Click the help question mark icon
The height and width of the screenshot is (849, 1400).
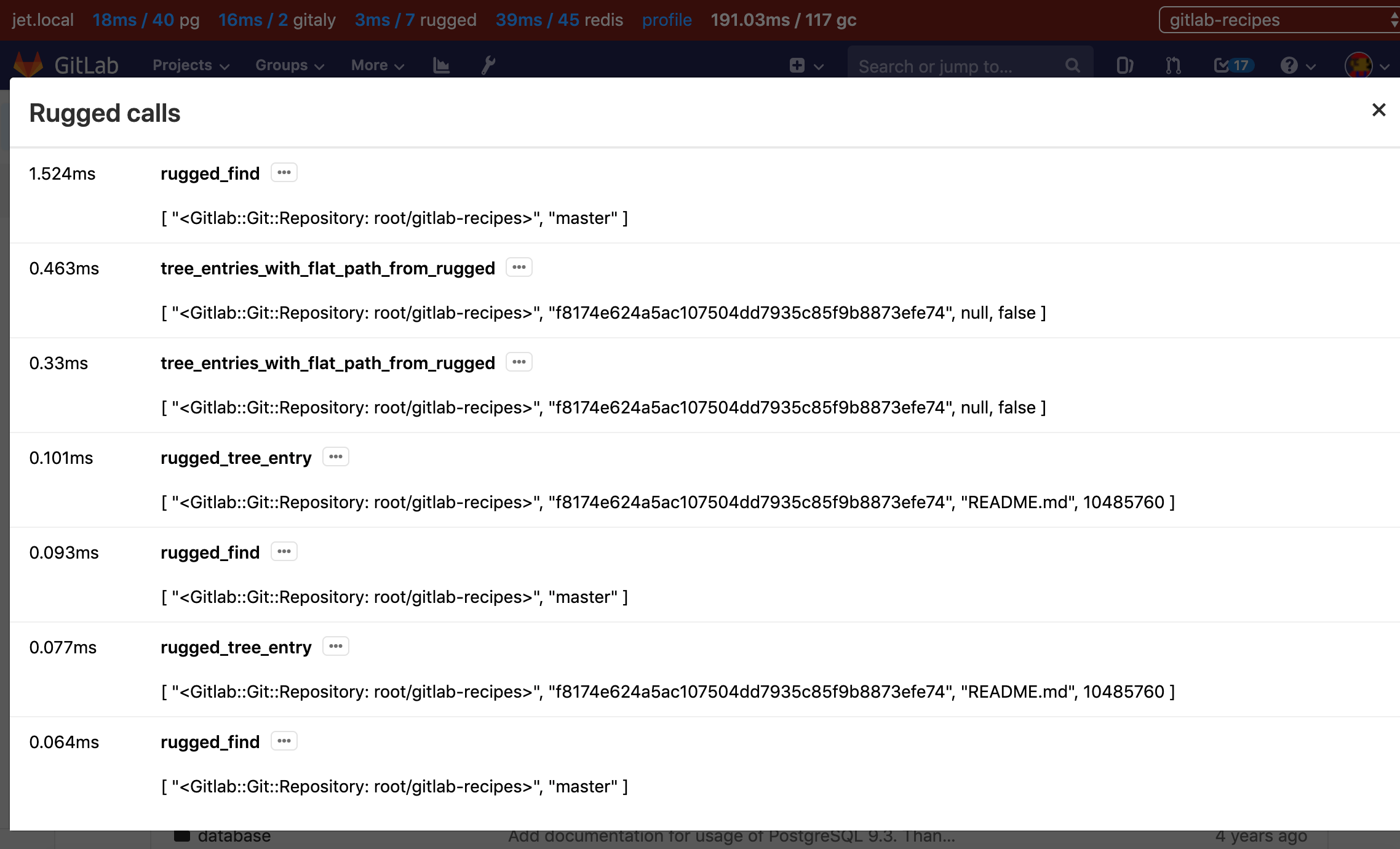coord(1289,65)
